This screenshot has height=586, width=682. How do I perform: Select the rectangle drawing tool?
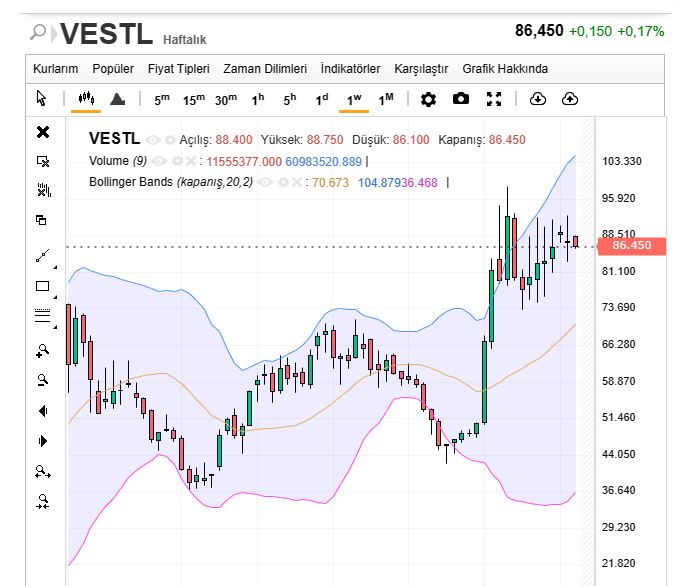coord(42,286)
